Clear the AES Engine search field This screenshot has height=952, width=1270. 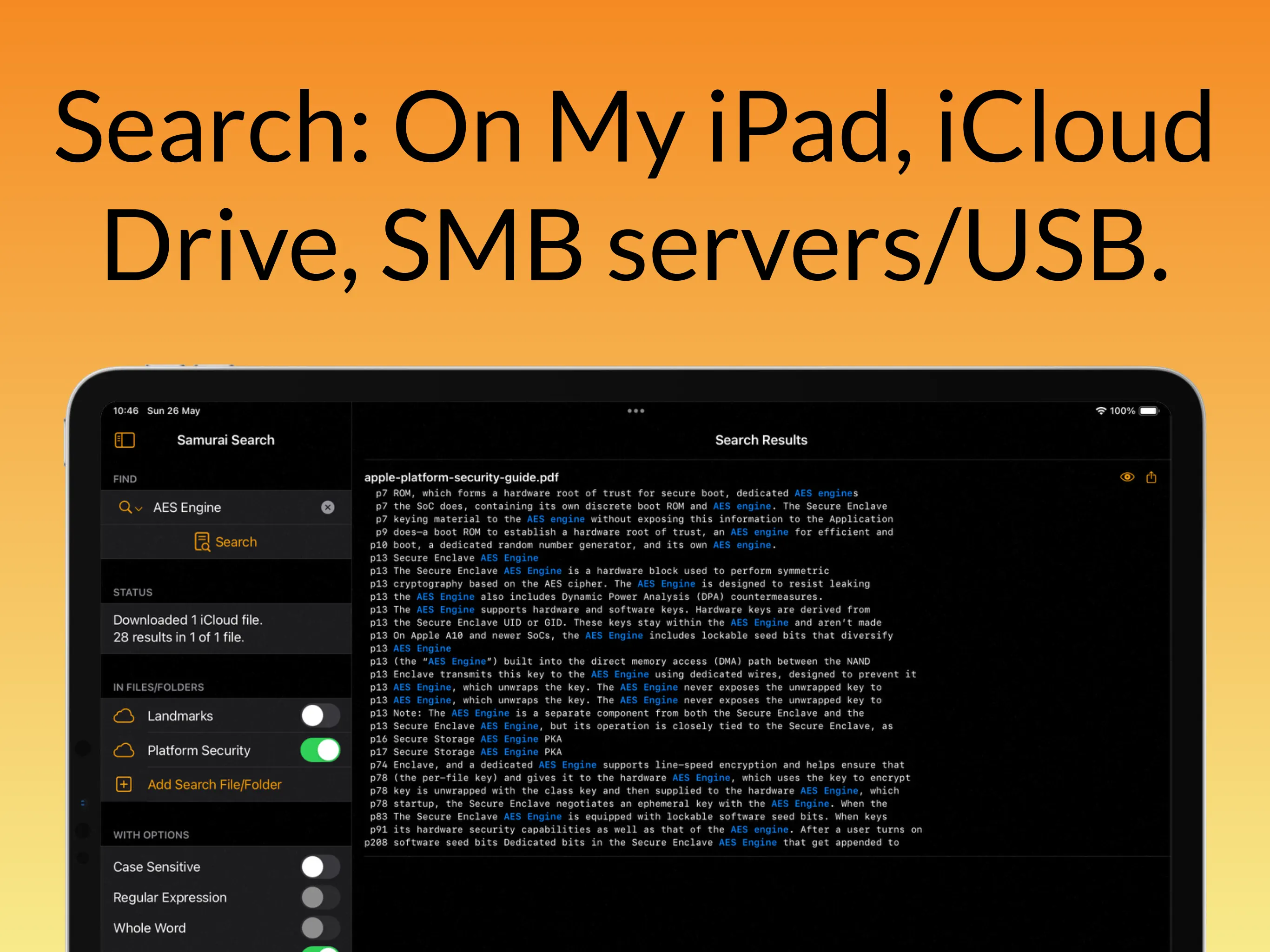327,507
